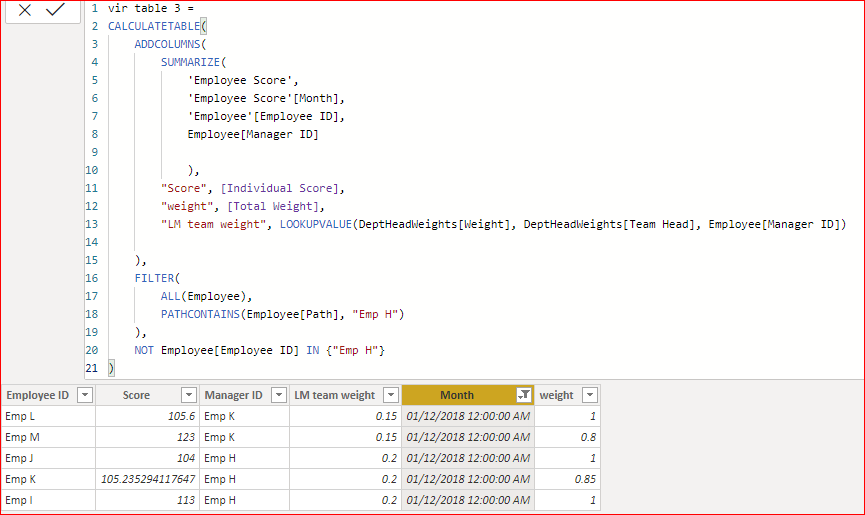Place cursor on ADDCOLUMNS in formula line 3

pyautogui.click(x=168, y=44)
